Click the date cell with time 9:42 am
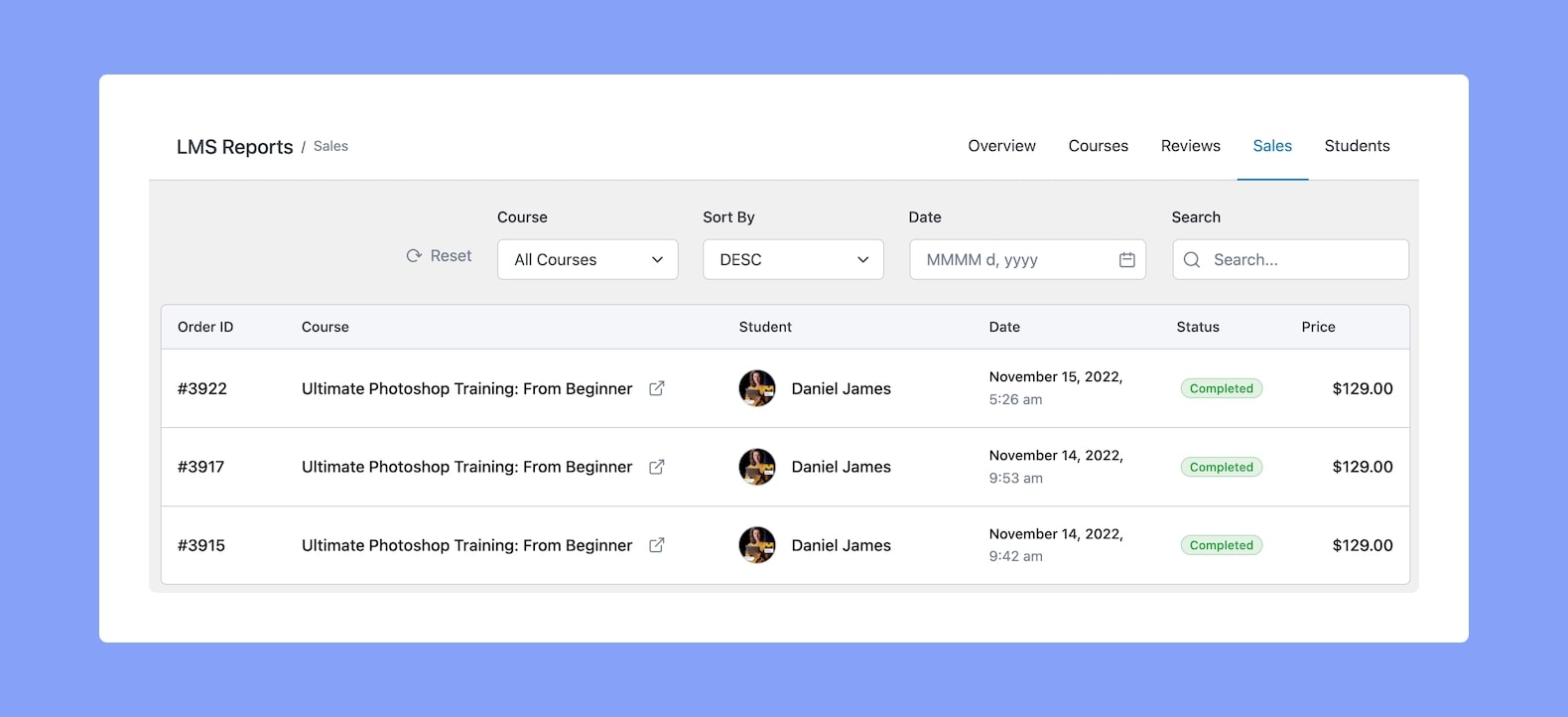Image resolution: width=1568 pixels, height=717 pixels. [1056, 545]
